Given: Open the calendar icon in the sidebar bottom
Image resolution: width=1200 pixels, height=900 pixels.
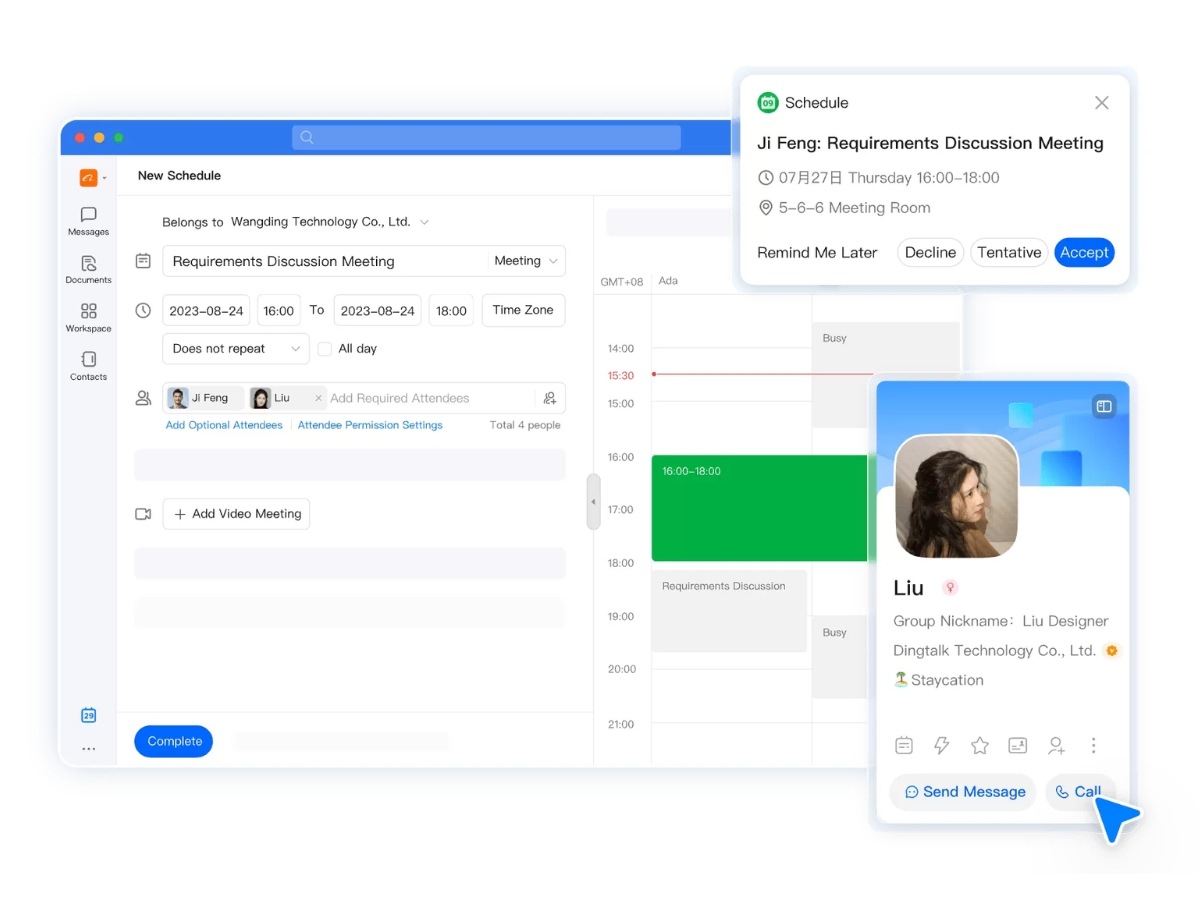Looking at the screenshot, I should point(88,715).
